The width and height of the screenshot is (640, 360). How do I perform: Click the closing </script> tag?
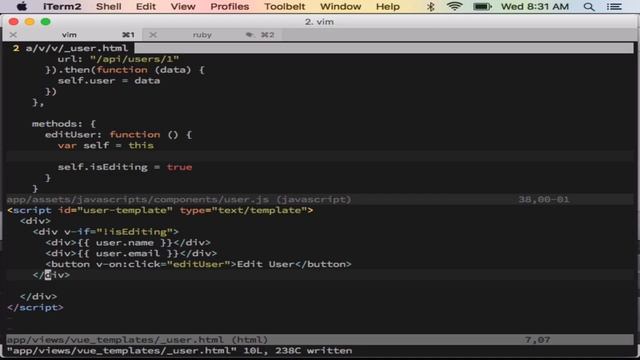tap(35, 307)
